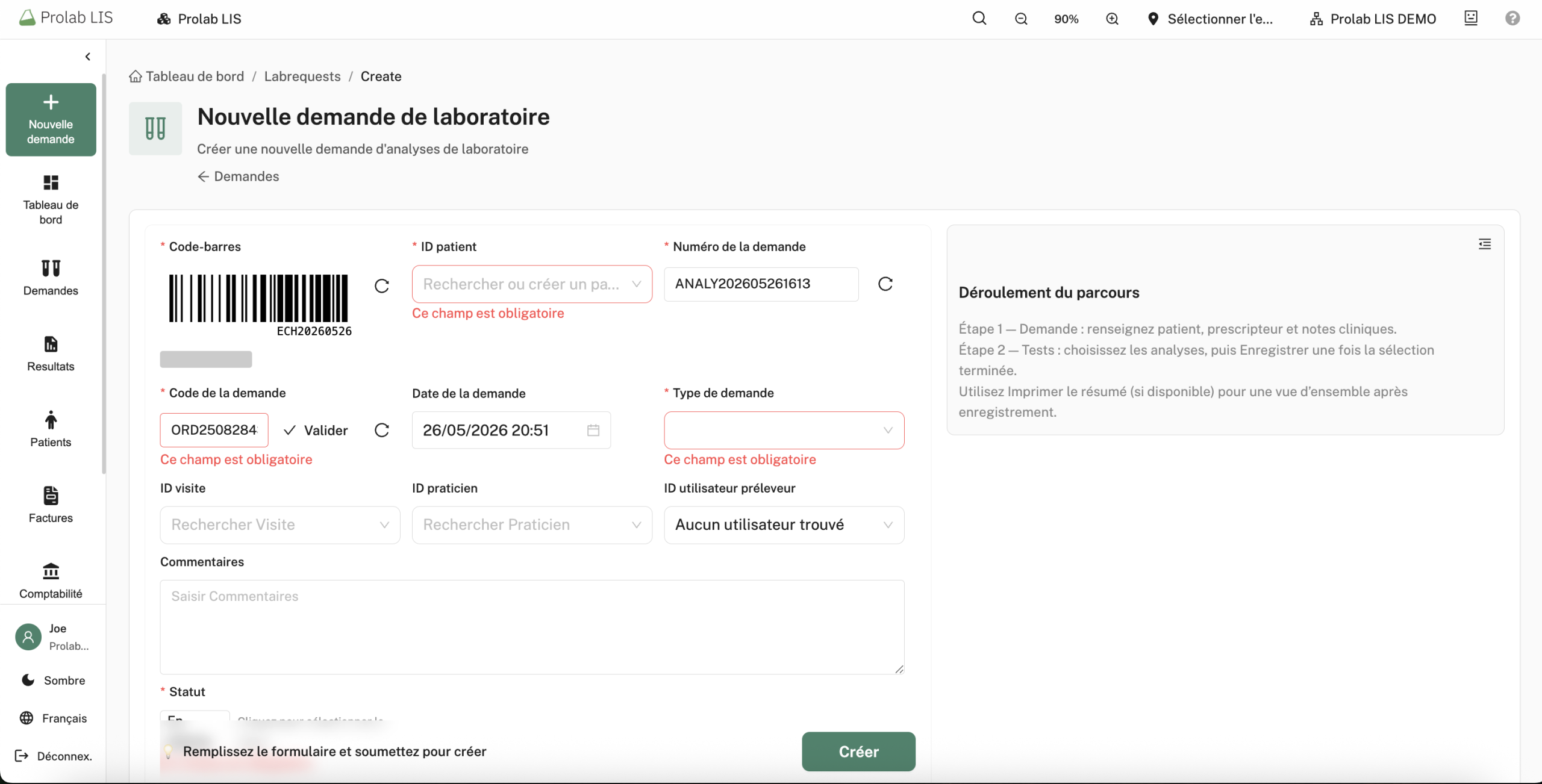Open the Joe user profile in sidebar

(52, 636)
